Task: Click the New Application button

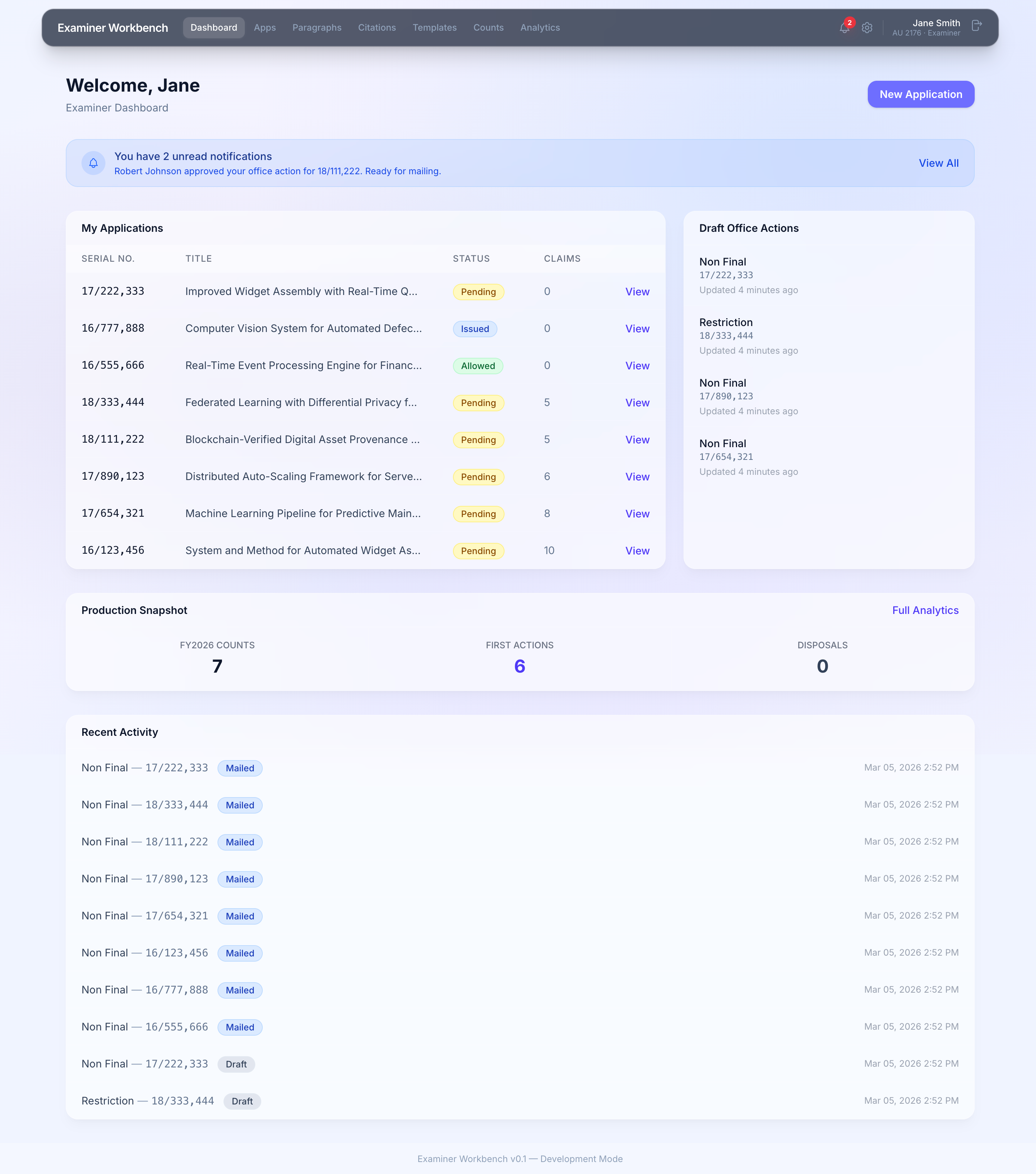Action: tap(921, 94)
